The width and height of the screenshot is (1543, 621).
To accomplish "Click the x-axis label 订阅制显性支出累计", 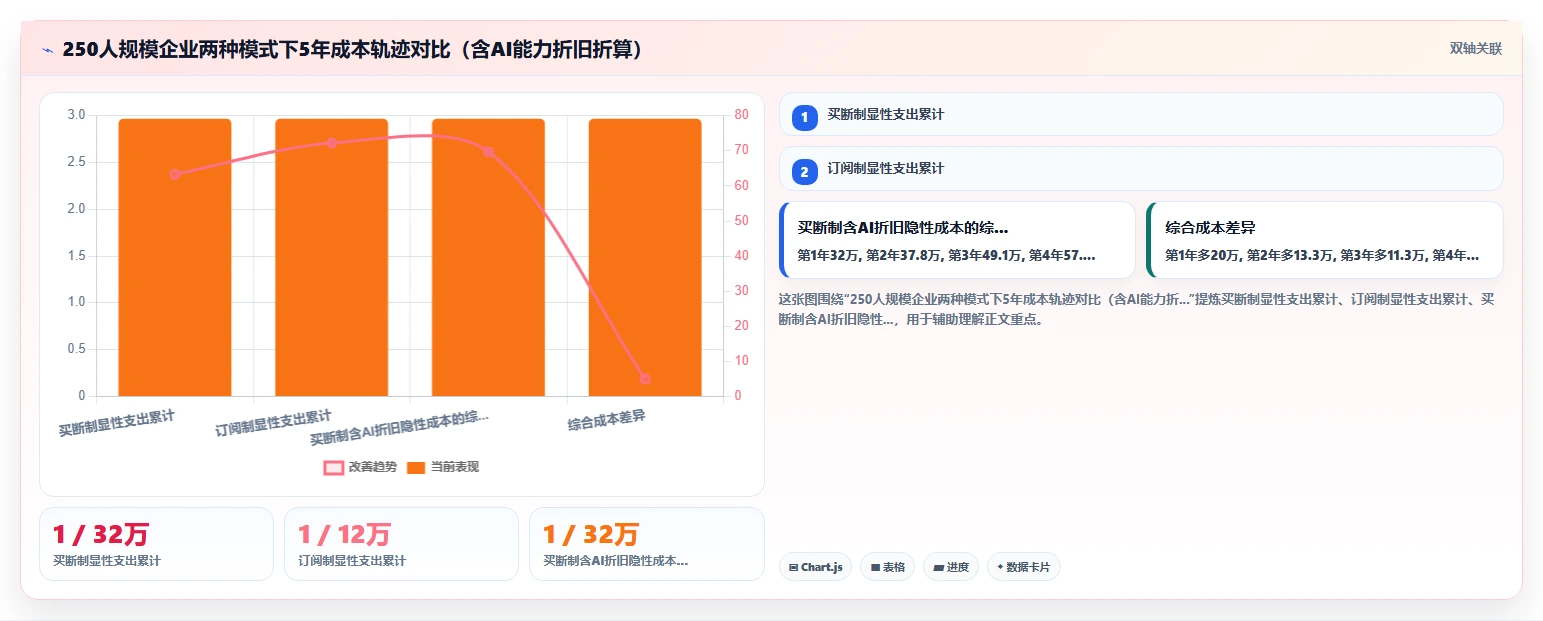I will coord(273,423).
